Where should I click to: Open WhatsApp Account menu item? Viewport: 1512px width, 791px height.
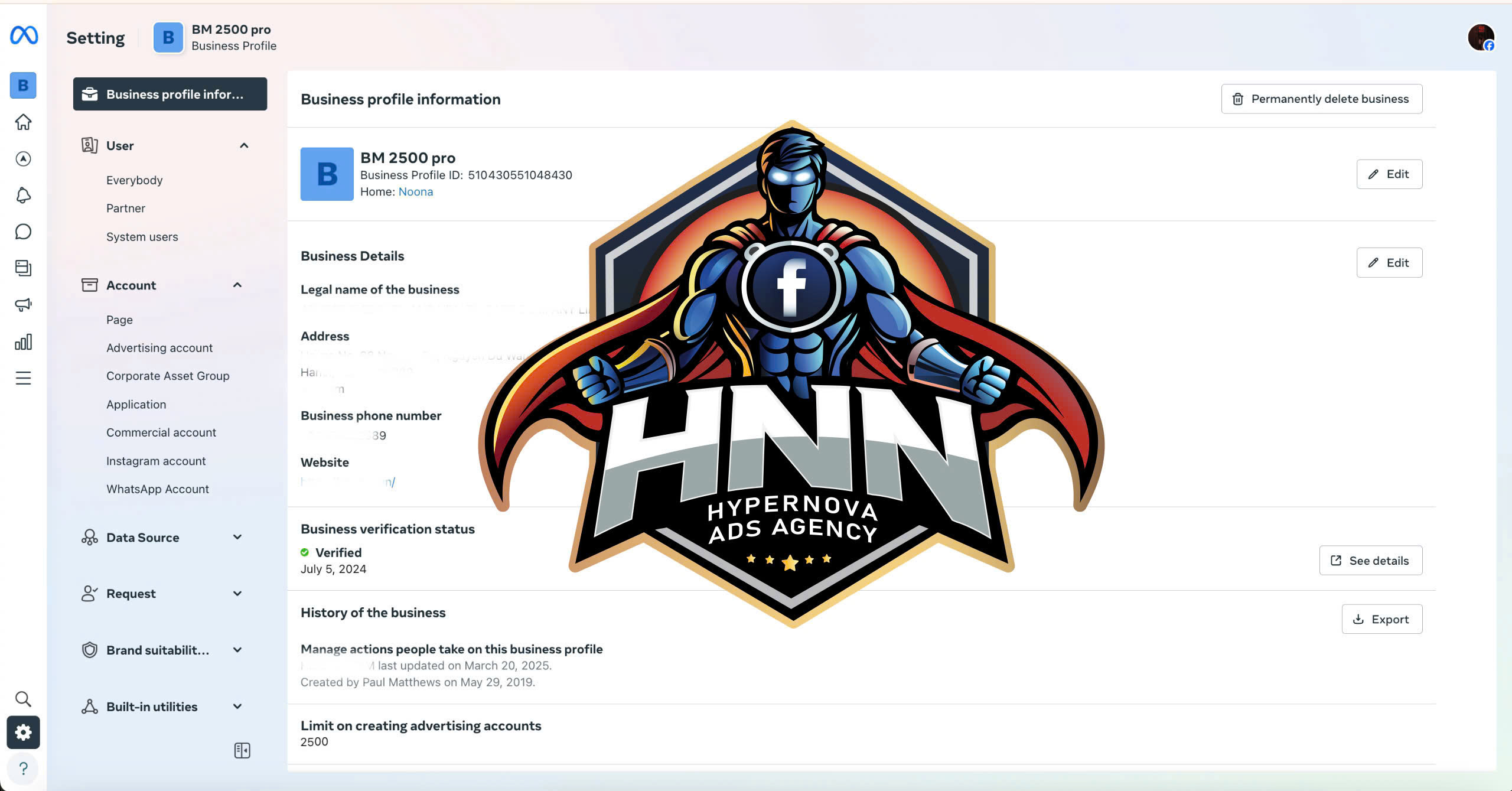[x=158, y=489]
